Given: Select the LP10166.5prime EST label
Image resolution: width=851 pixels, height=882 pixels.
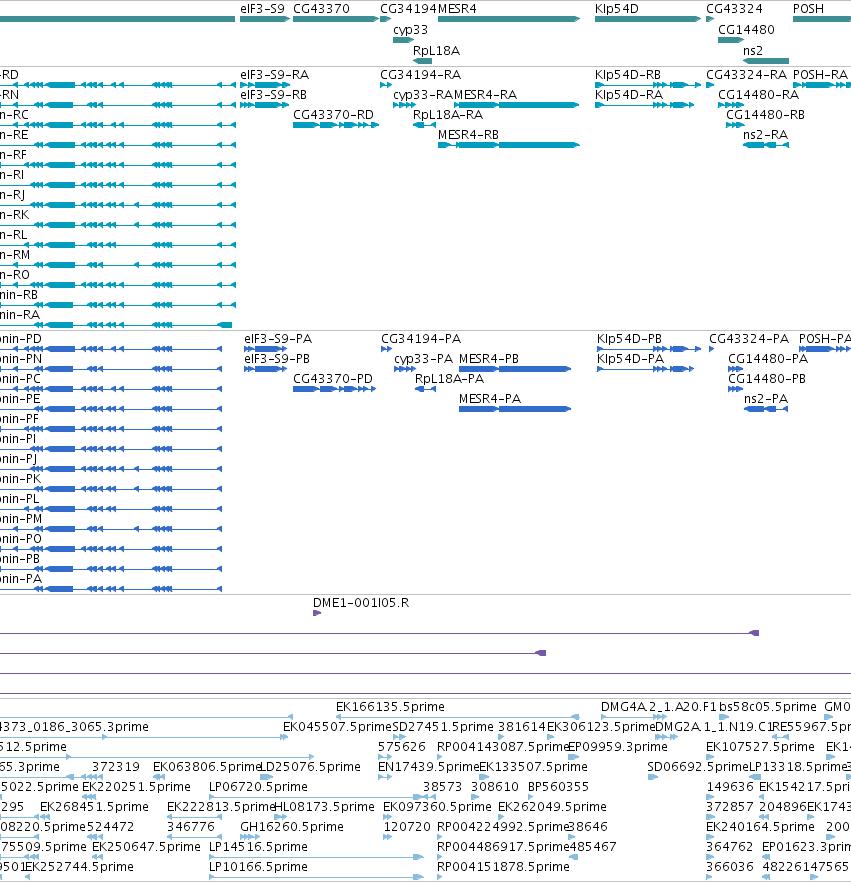Looking at the screenshot, I should point(259,867).
